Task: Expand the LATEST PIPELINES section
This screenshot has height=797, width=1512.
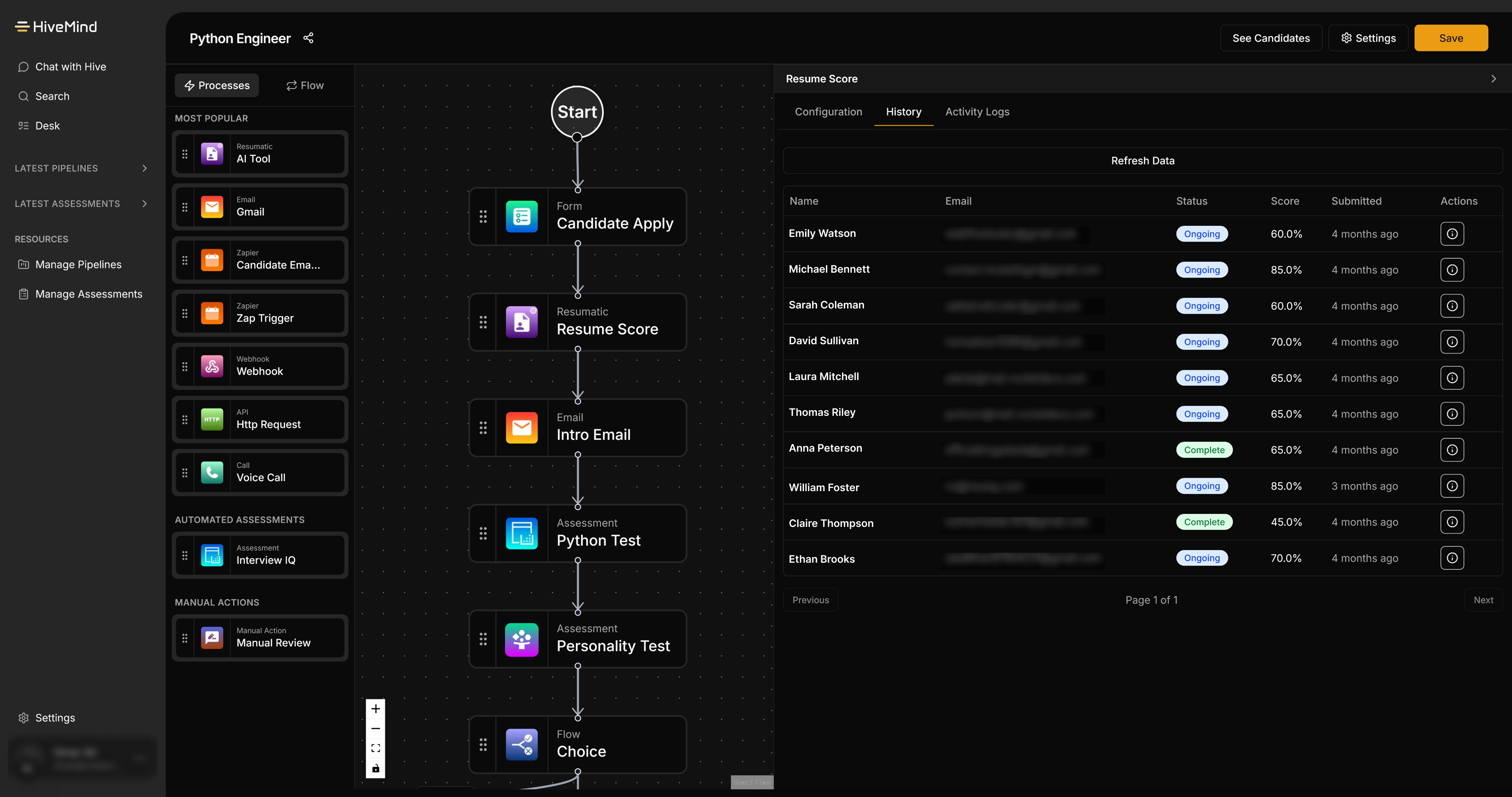Action: pyautogui.click(x=144, y=168)
